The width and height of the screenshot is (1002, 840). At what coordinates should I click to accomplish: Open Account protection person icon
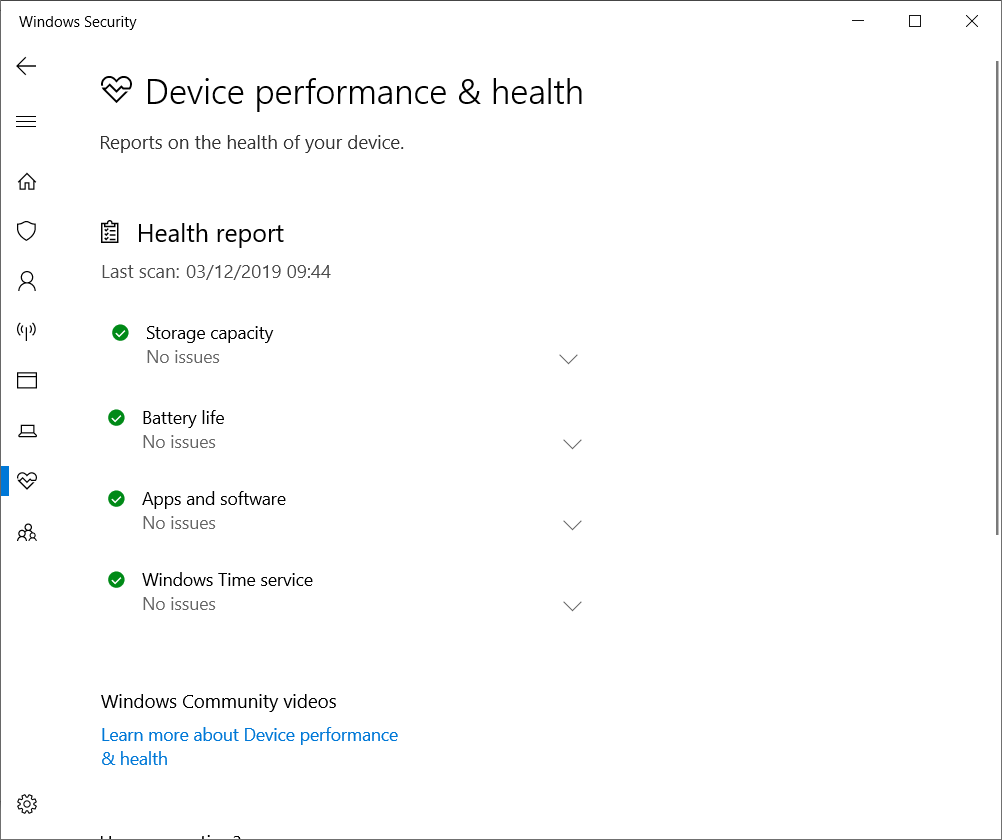(x=27, y=281)
